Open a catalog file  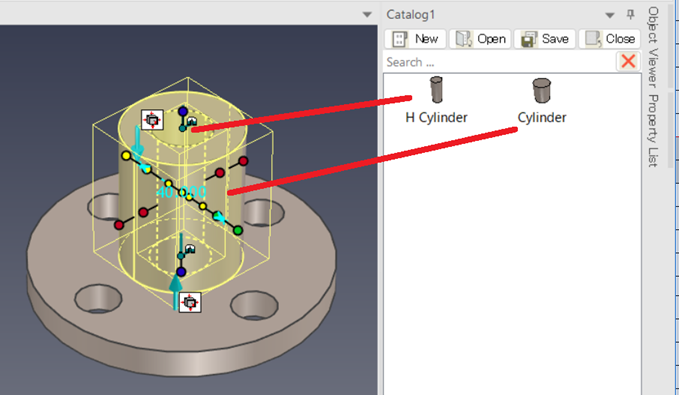[x=480, y=39]
